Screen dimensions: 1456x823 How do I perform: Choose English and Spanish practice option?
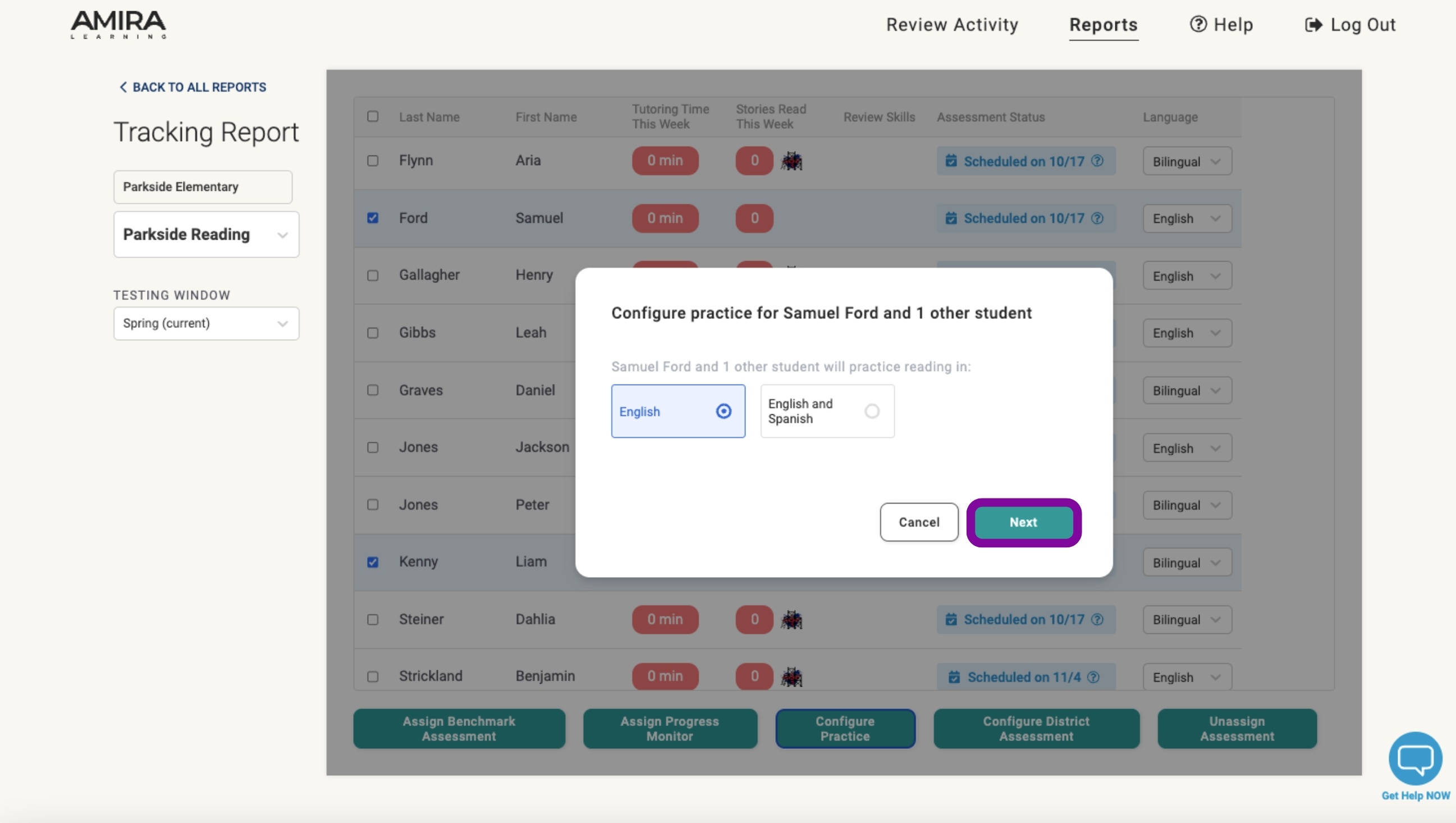[x=827, y=411]
